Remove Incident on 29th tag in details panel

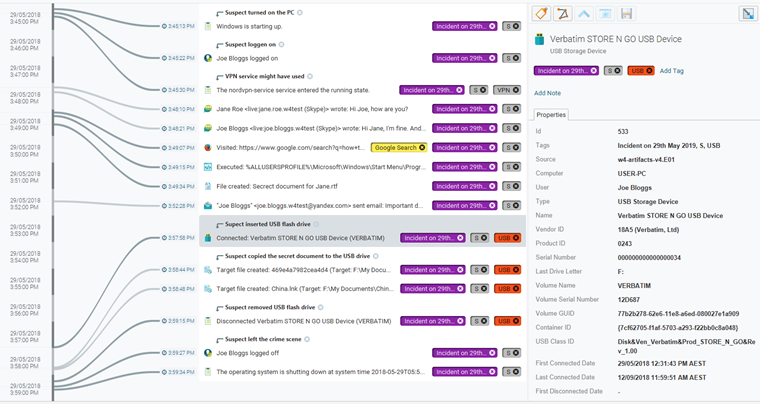(594, 71)
